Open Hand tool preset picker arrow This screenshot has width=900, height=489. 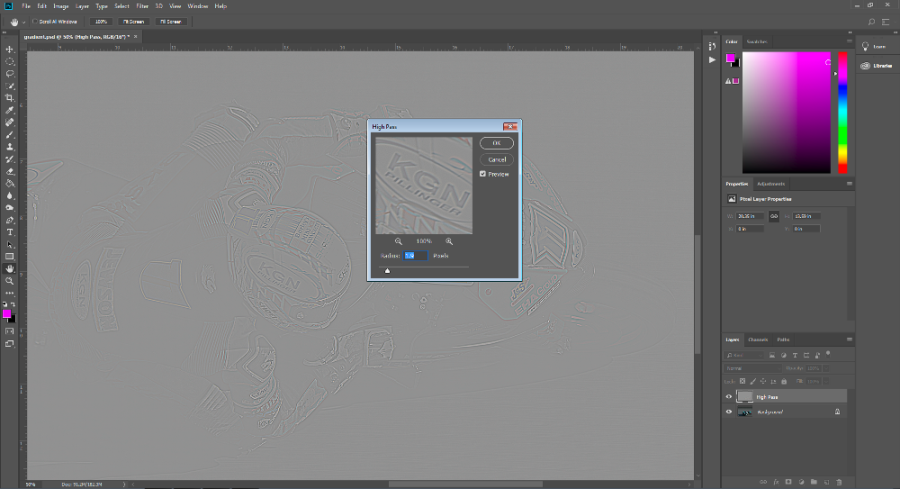pos(24,22)
